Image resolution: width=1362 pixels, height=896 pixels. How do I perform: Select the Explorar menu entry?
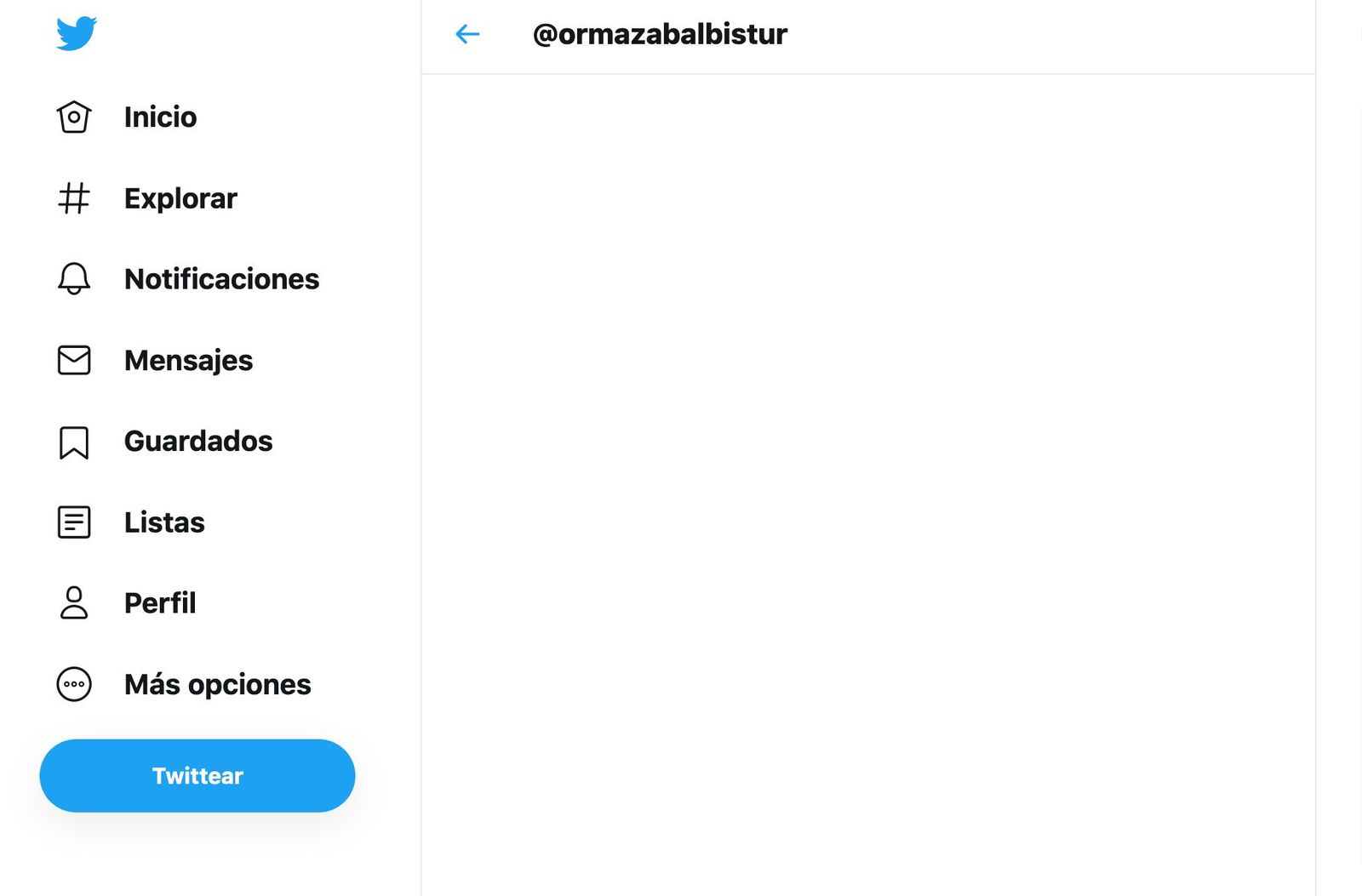[180, 198]
